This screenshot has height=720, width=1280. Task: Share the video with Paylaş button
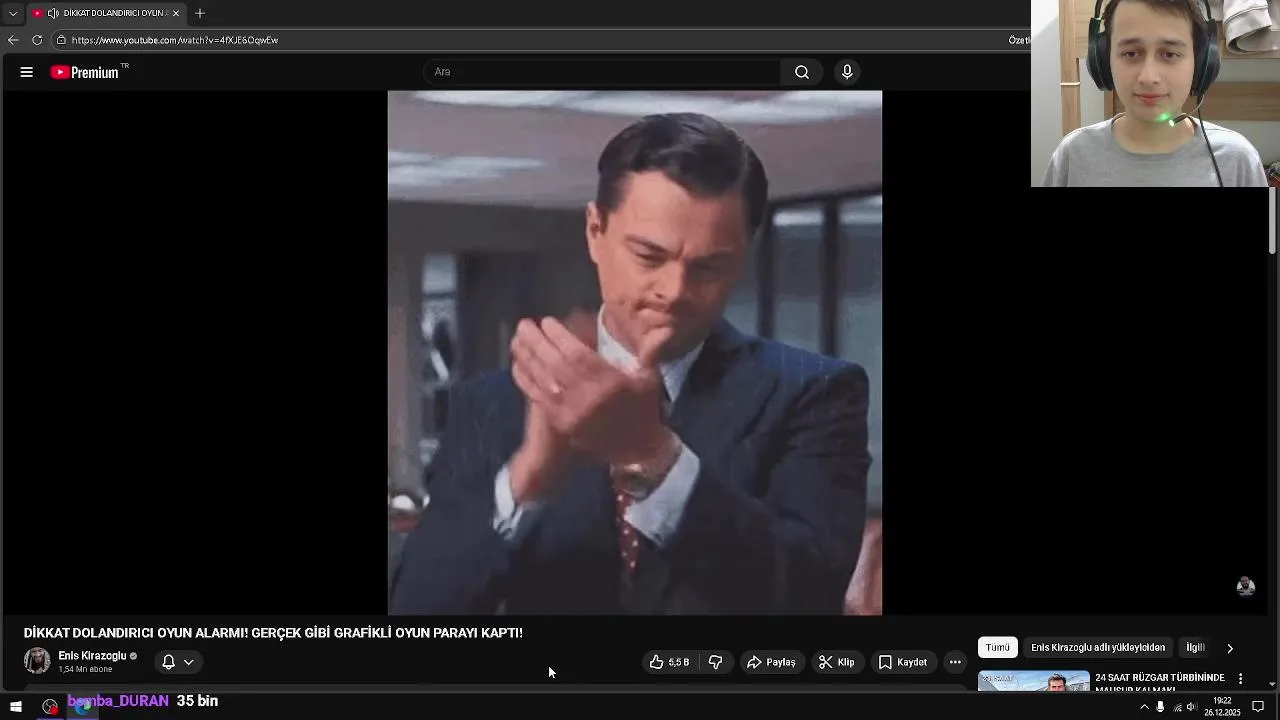pos(771,662)
